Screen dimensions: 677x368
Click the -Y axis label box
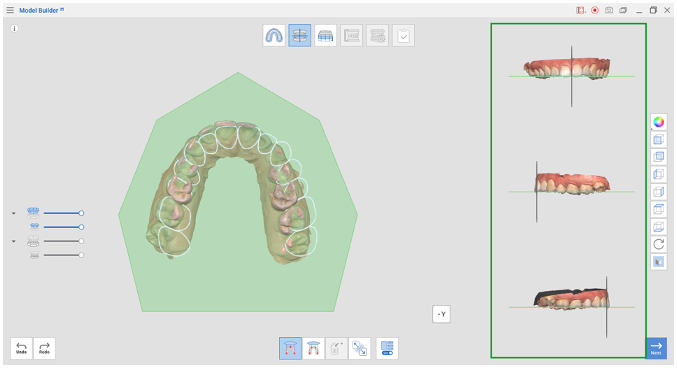pyautogui.click(x=441, y=314)
